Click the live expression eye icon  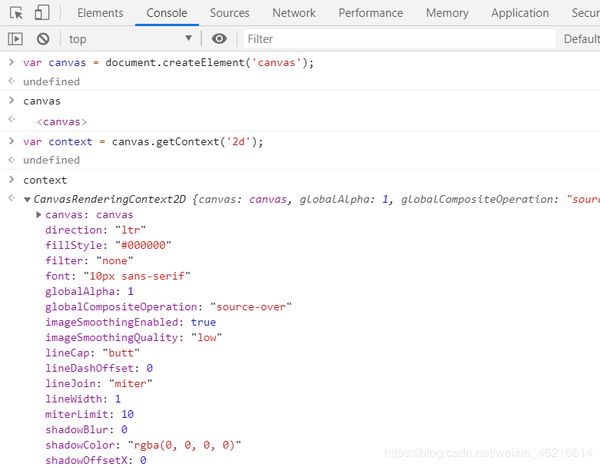click(x=219, y=39)
